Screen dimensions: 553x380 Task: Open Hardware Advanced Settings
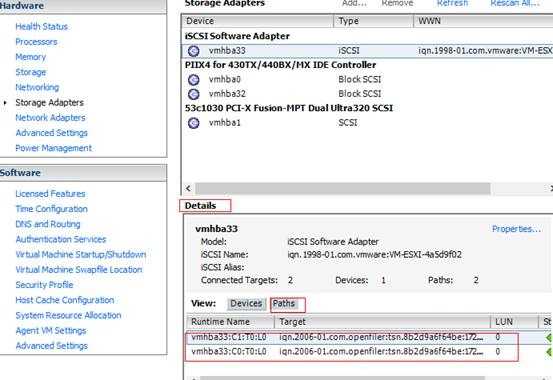[51, 133]
